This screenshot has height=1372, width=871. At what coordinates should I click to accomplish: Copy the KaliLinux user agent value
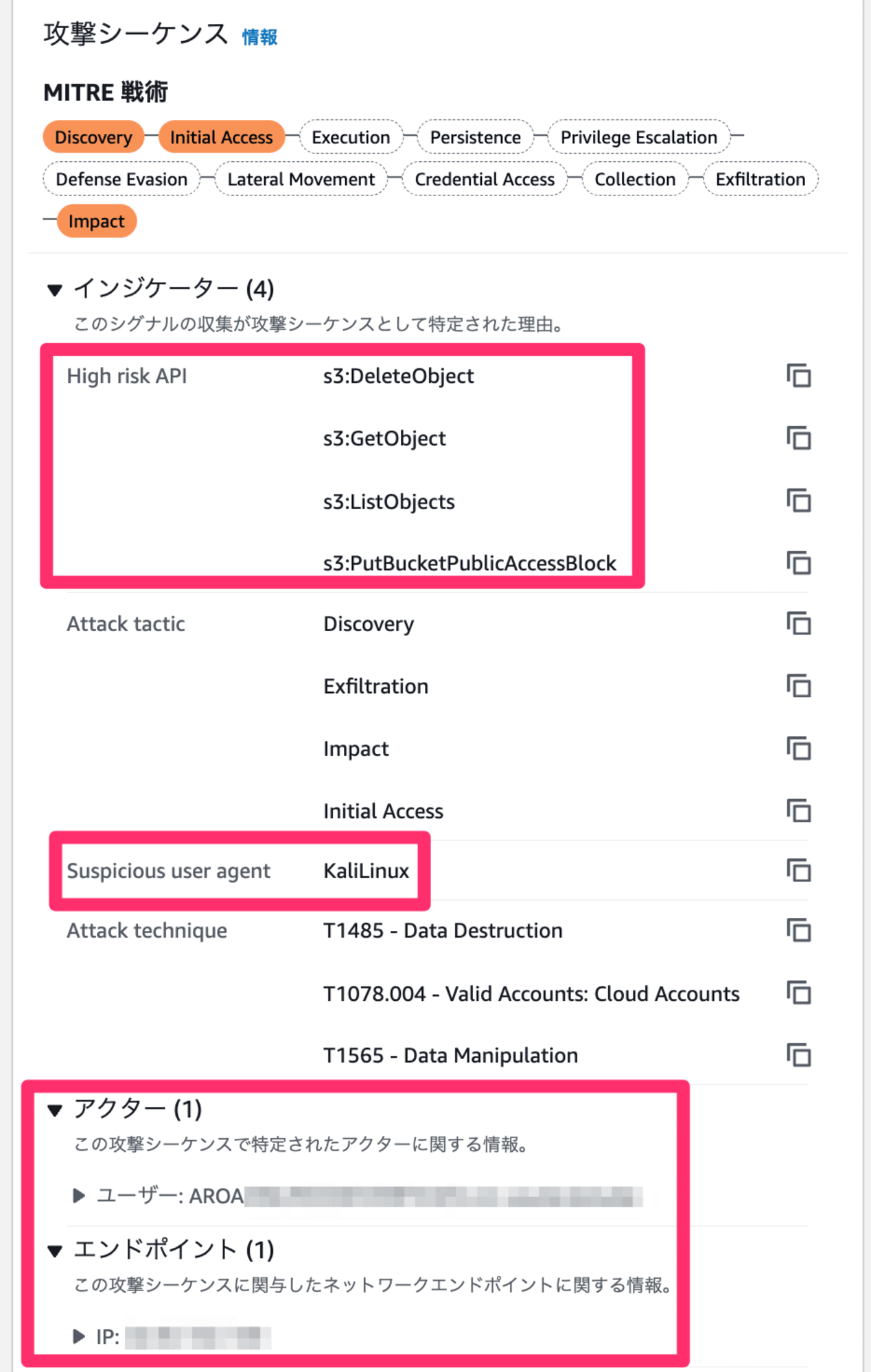799,871
